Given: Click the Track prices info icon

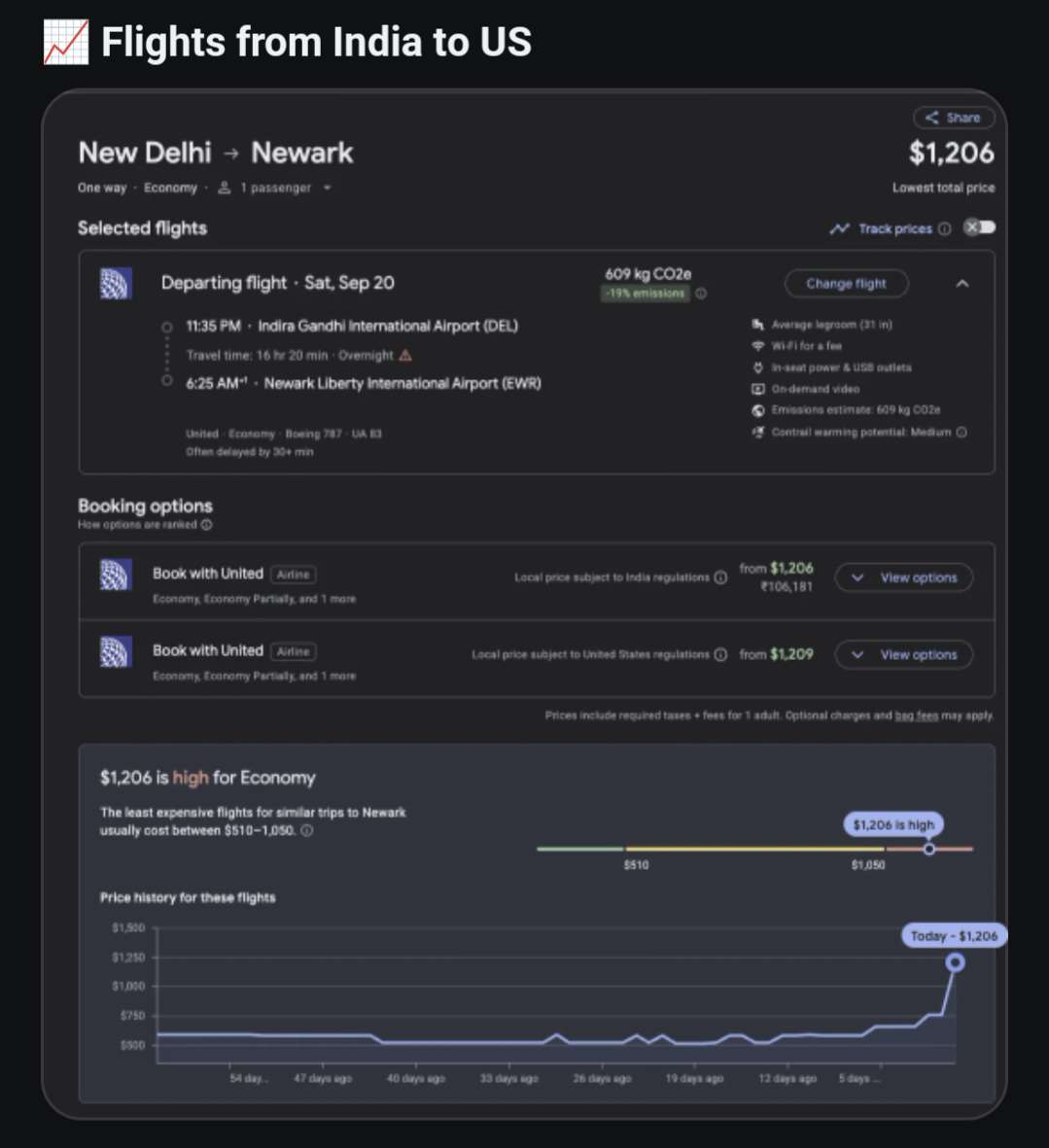Looking at the screenshot, I should pyautogui.click(x=945, y=229).
